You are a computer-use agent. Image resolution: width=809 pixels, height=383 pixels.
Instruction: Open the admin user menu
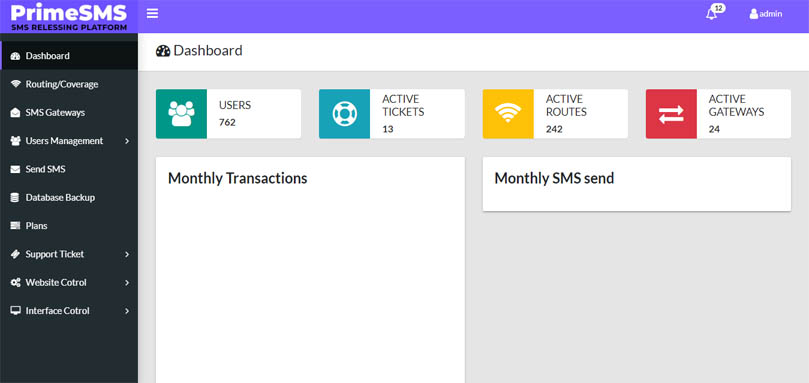(766, 14)
